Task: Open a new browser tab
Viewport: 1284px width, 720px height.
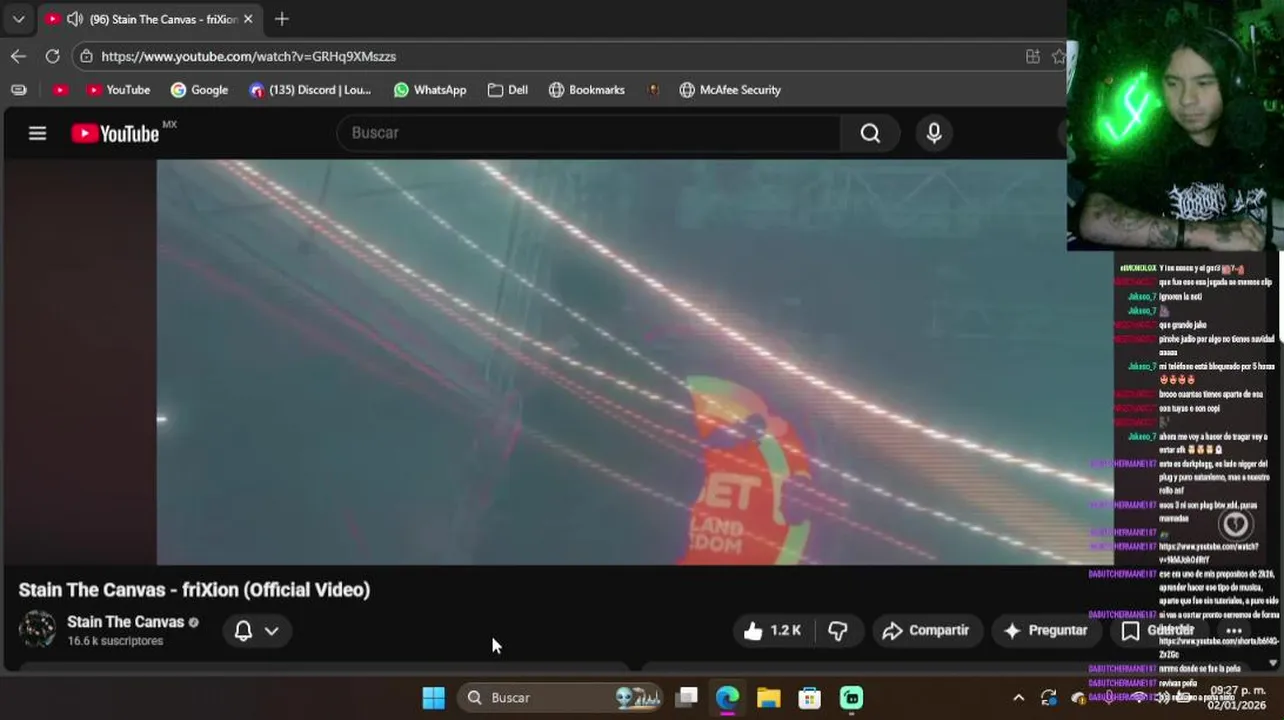Action: click(281, 19)
